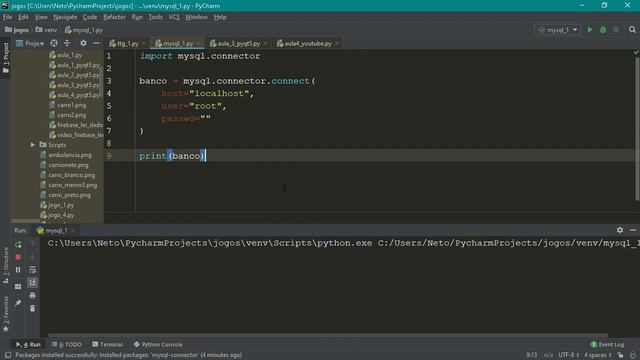Open the Edit menu

pos(23,17)
